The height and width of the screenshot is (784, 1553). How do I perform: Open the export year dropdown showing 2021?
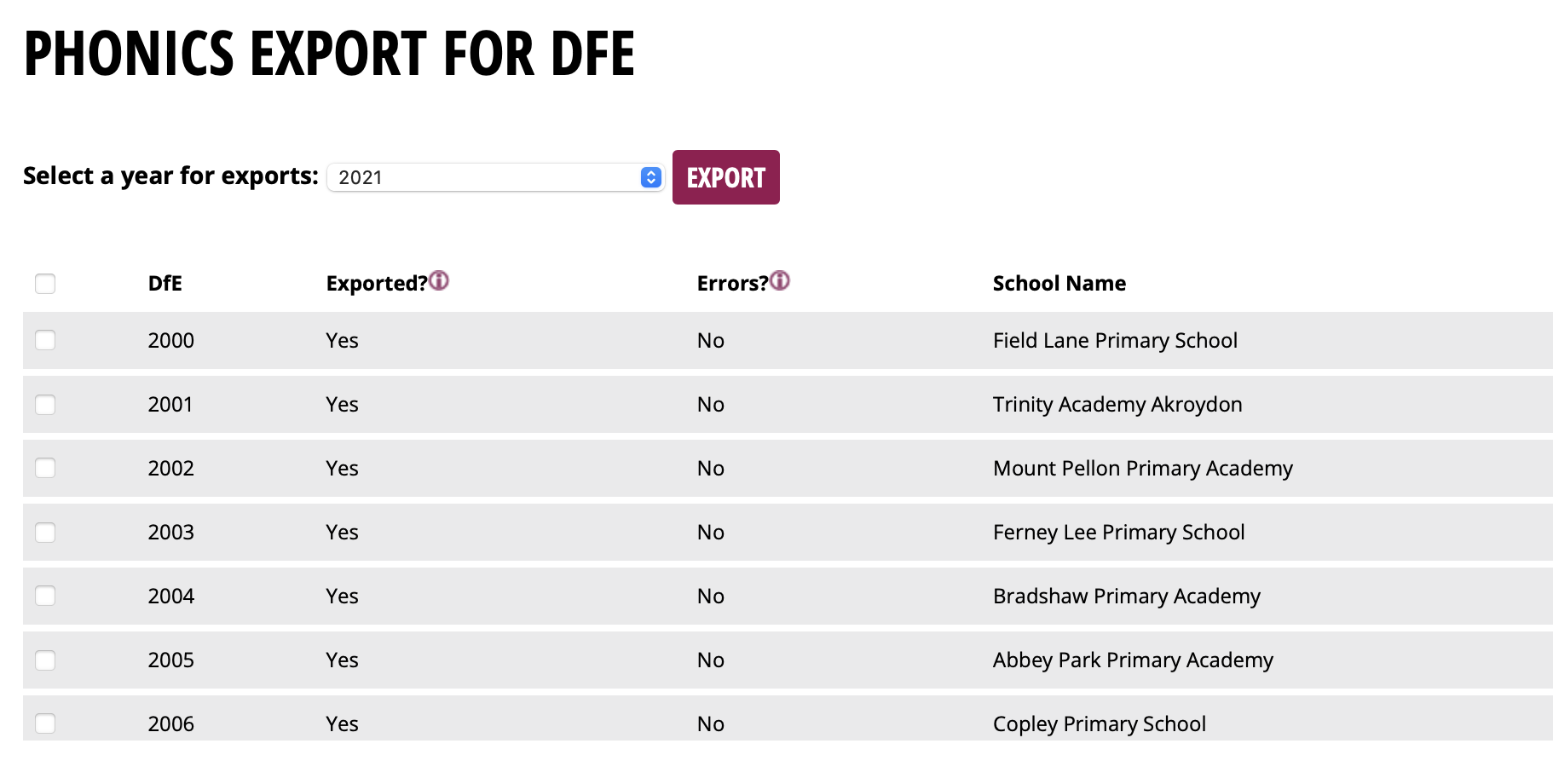[495, 177]
